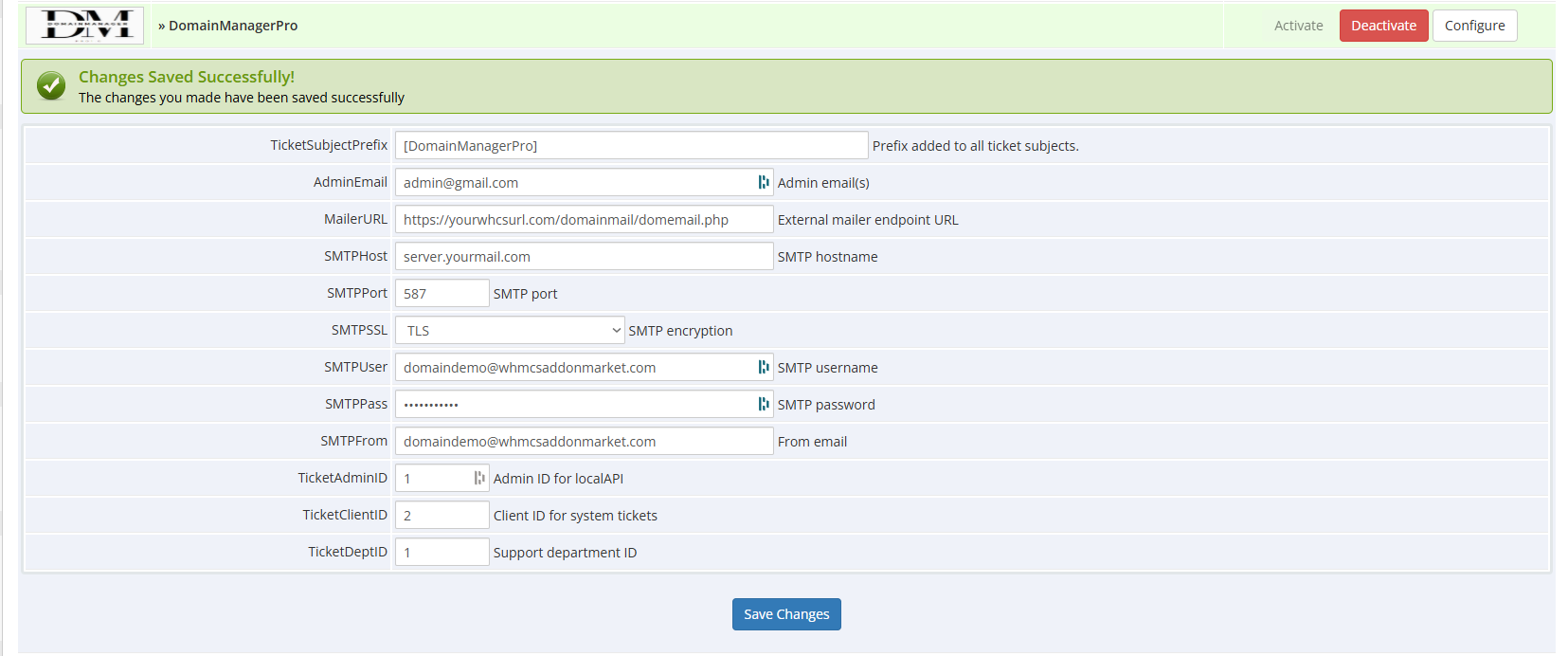Viewport: 1568px width, 656px height.
Task: Focus the TicketSubjectPrefix input field
Action: pyautogui.click(x=630, y=145)
